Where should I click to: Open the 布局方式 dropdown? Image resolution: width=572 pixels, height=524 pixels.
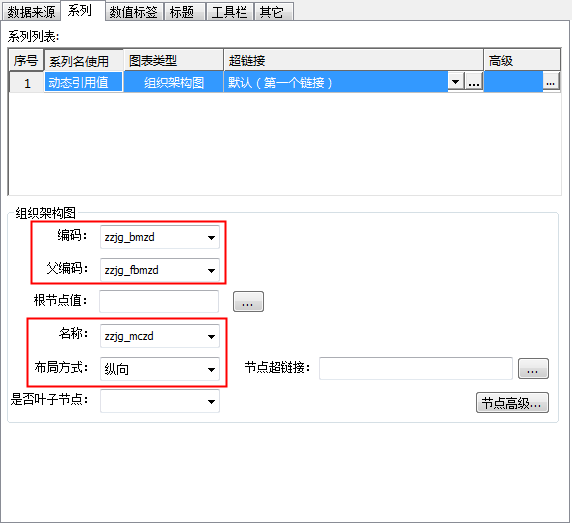[160, 369]
